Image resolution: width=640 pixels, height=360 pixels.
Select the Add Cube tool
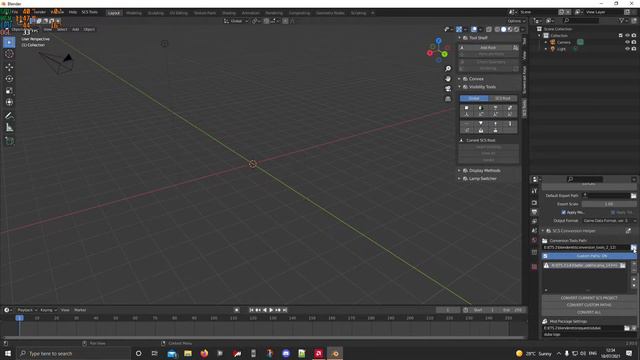9,141
